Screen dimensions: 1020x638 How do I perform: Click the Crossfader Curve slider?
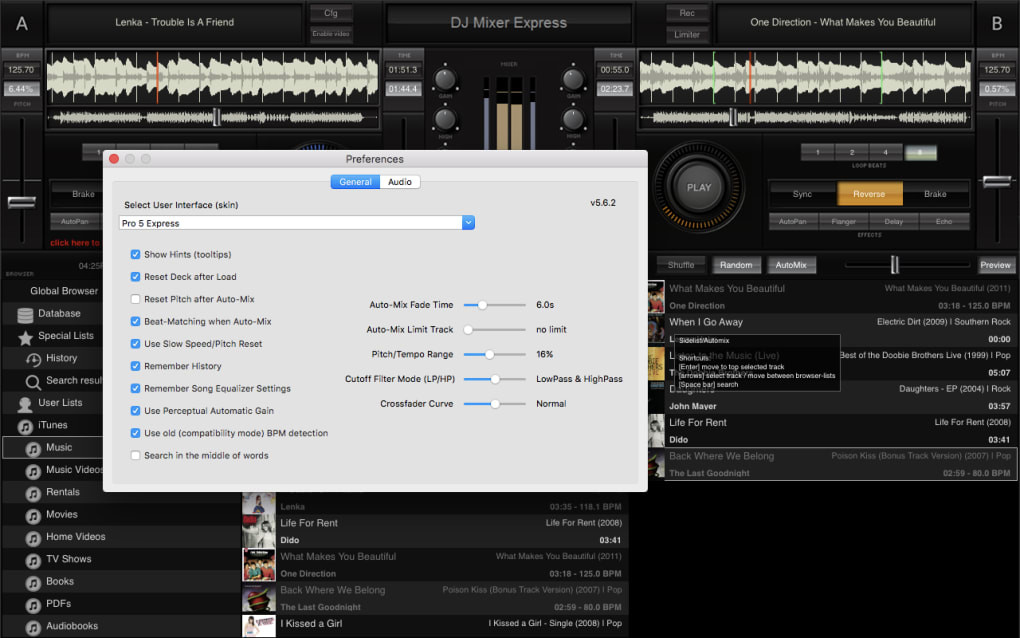[x=494, y=404]
